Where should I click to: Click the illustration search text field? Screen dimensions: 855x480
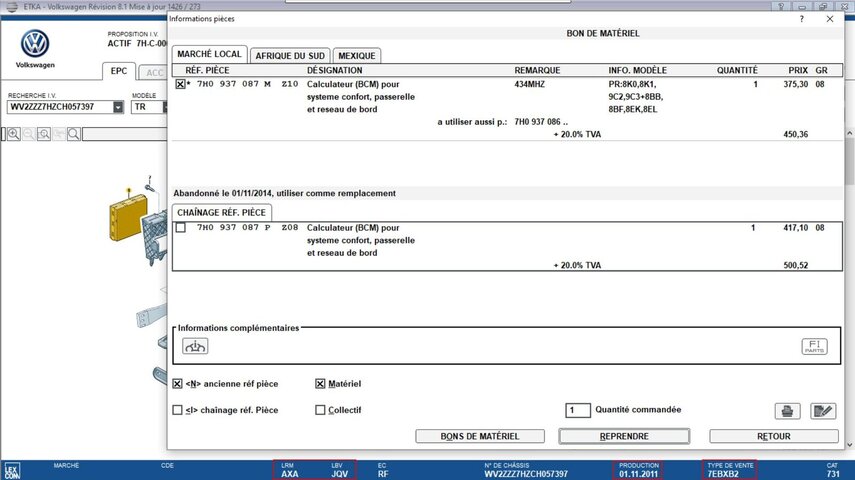(x=124, y=134)
